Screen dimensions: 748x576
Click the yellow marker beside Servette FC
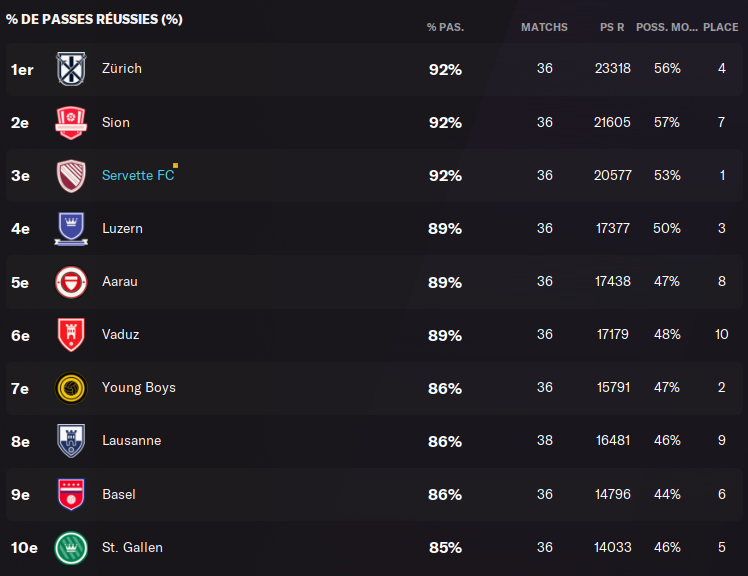click(x=176, y=166)
